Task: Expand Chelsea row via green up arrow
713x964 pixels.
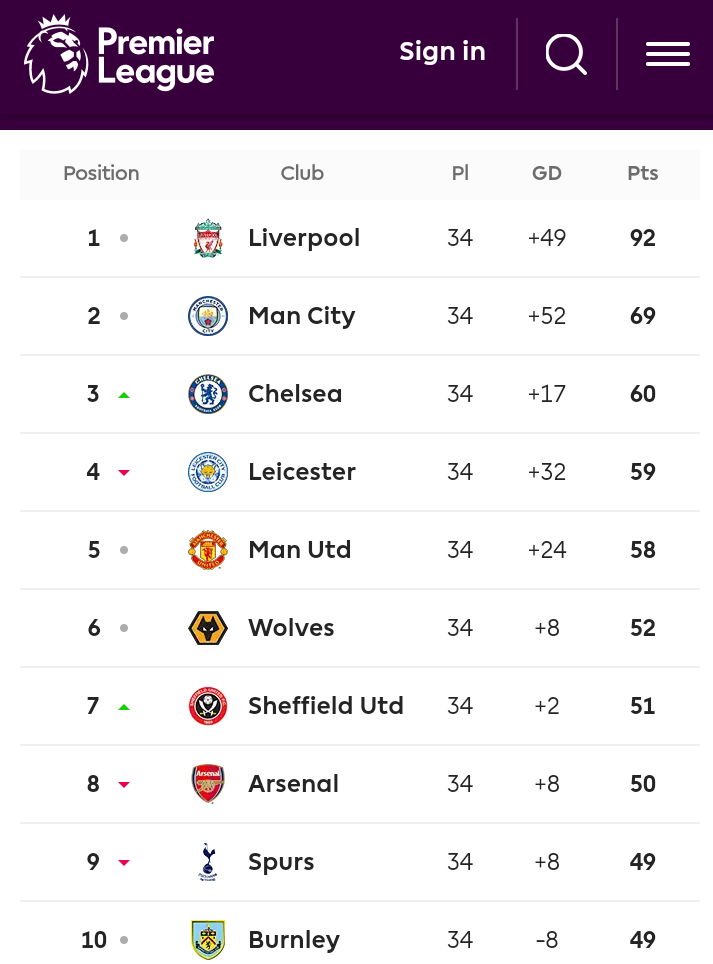Action: [x=124, y=395]
